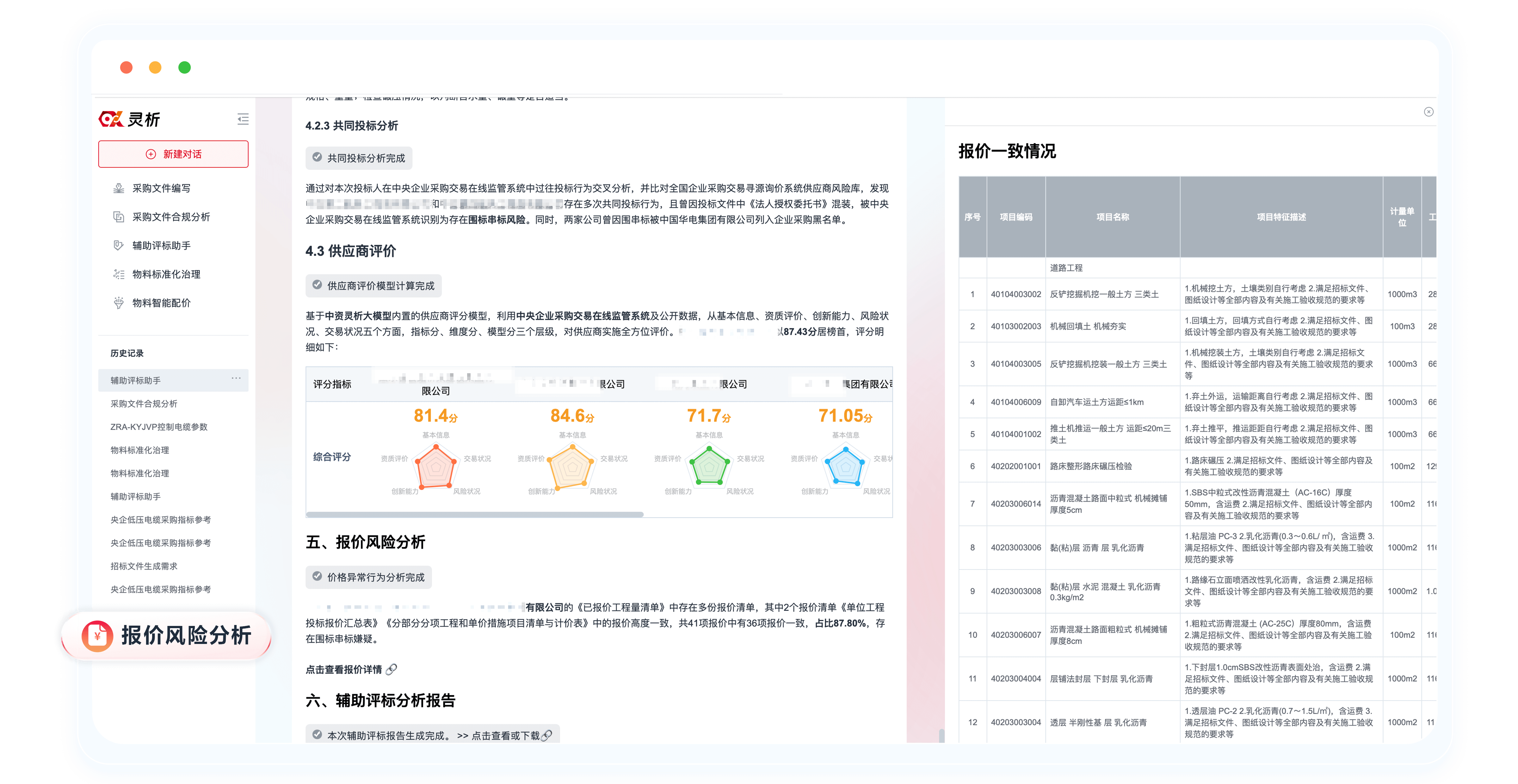Select 物料智能配价 menu item
1518x784 pixels.
[x=162, y=303]
